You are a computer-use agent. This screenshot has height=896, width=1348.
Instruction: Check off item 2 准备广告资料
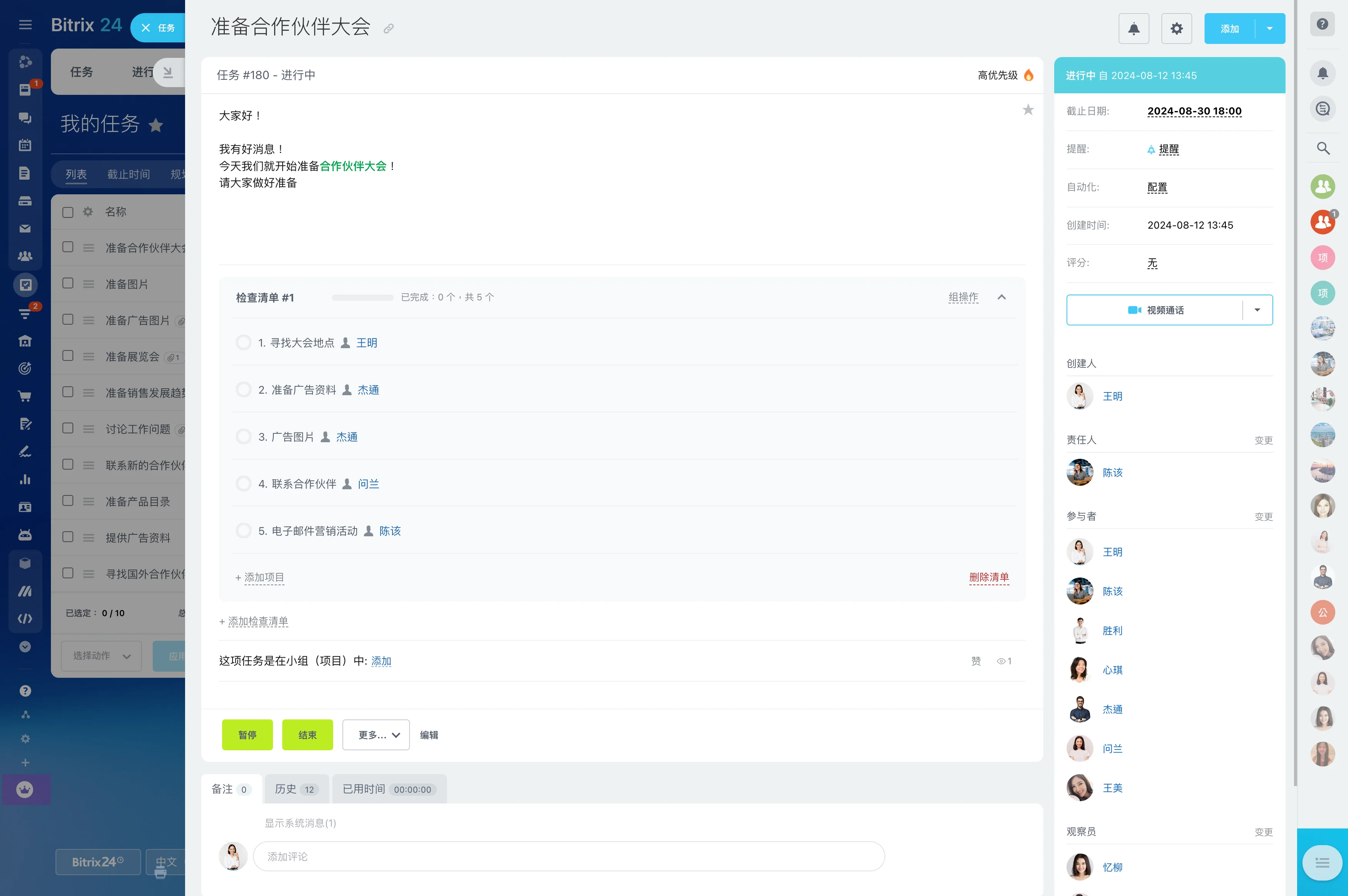(x=243, y=390)
